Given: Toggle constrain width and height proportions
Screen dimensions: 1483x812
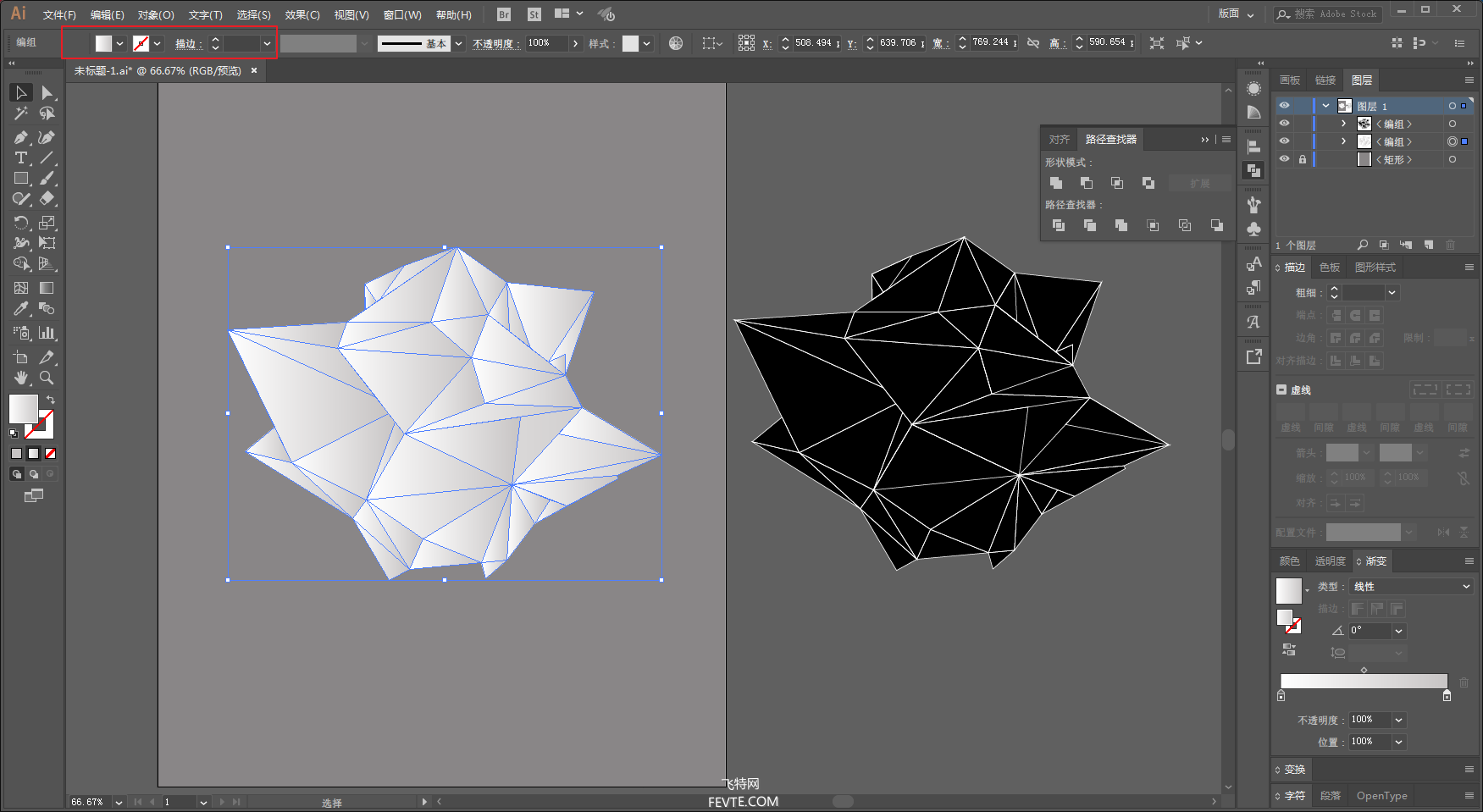Looking at the screenshot, I should point(1033,43).
